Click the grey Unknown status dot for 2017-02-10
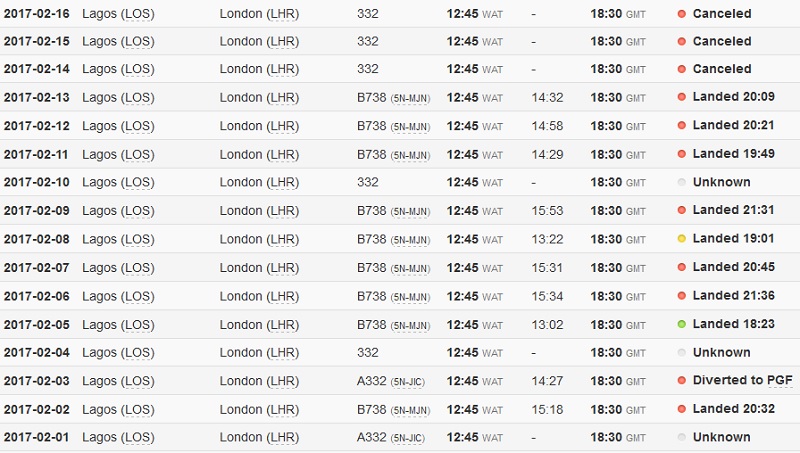Image resolution: width=800 pixels, height=453 pixels. [x=681, y=182]
